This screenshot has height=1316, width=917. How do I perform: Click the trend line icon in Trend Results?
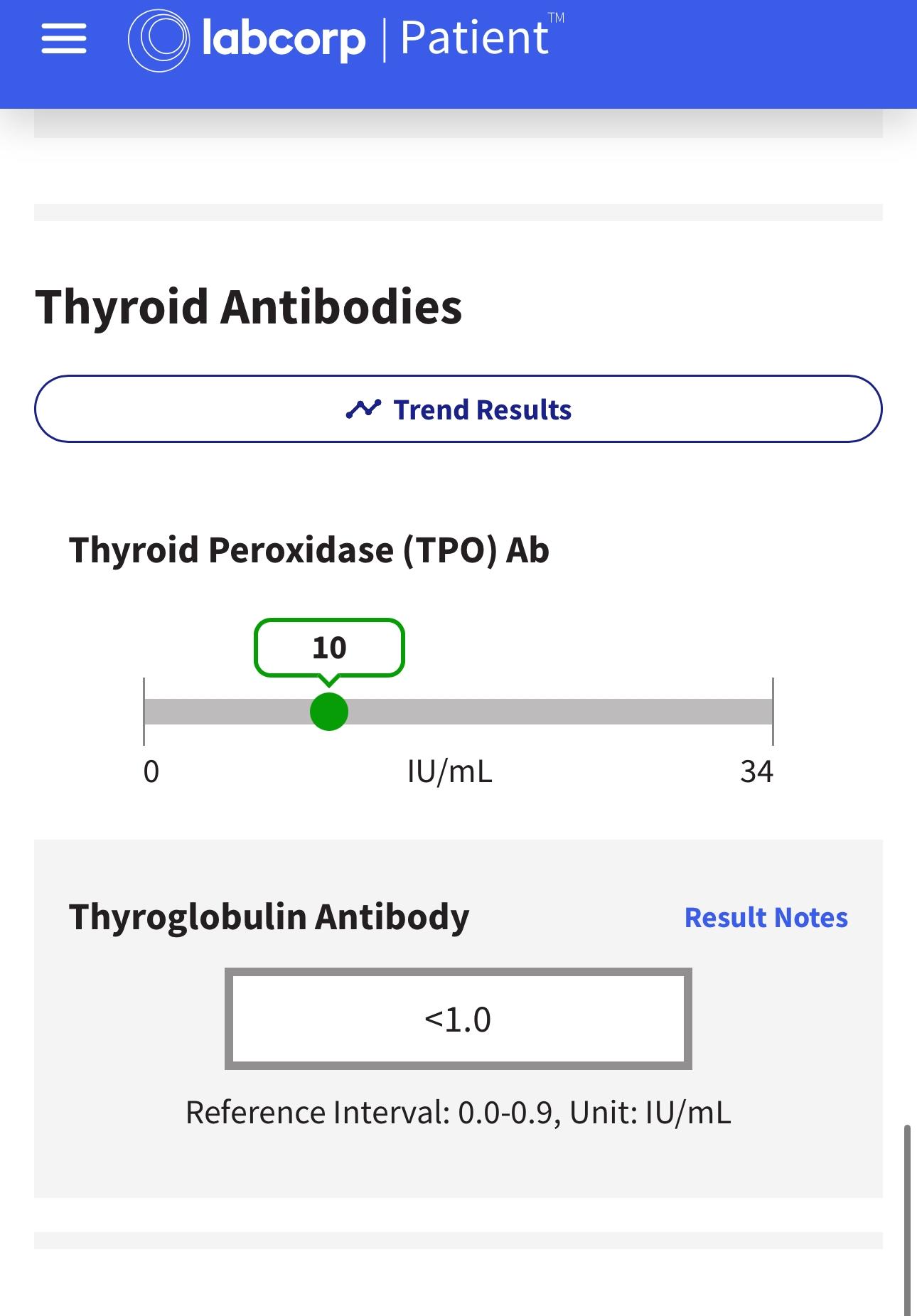point(363,410)
